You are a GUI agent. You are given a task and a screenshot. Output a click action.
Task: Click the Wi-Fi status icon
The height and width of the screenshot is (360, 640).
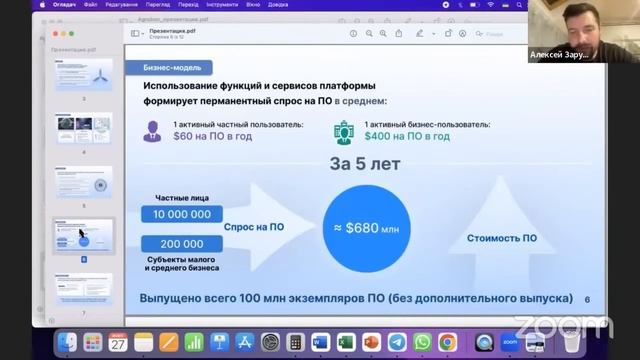point(491,5)
